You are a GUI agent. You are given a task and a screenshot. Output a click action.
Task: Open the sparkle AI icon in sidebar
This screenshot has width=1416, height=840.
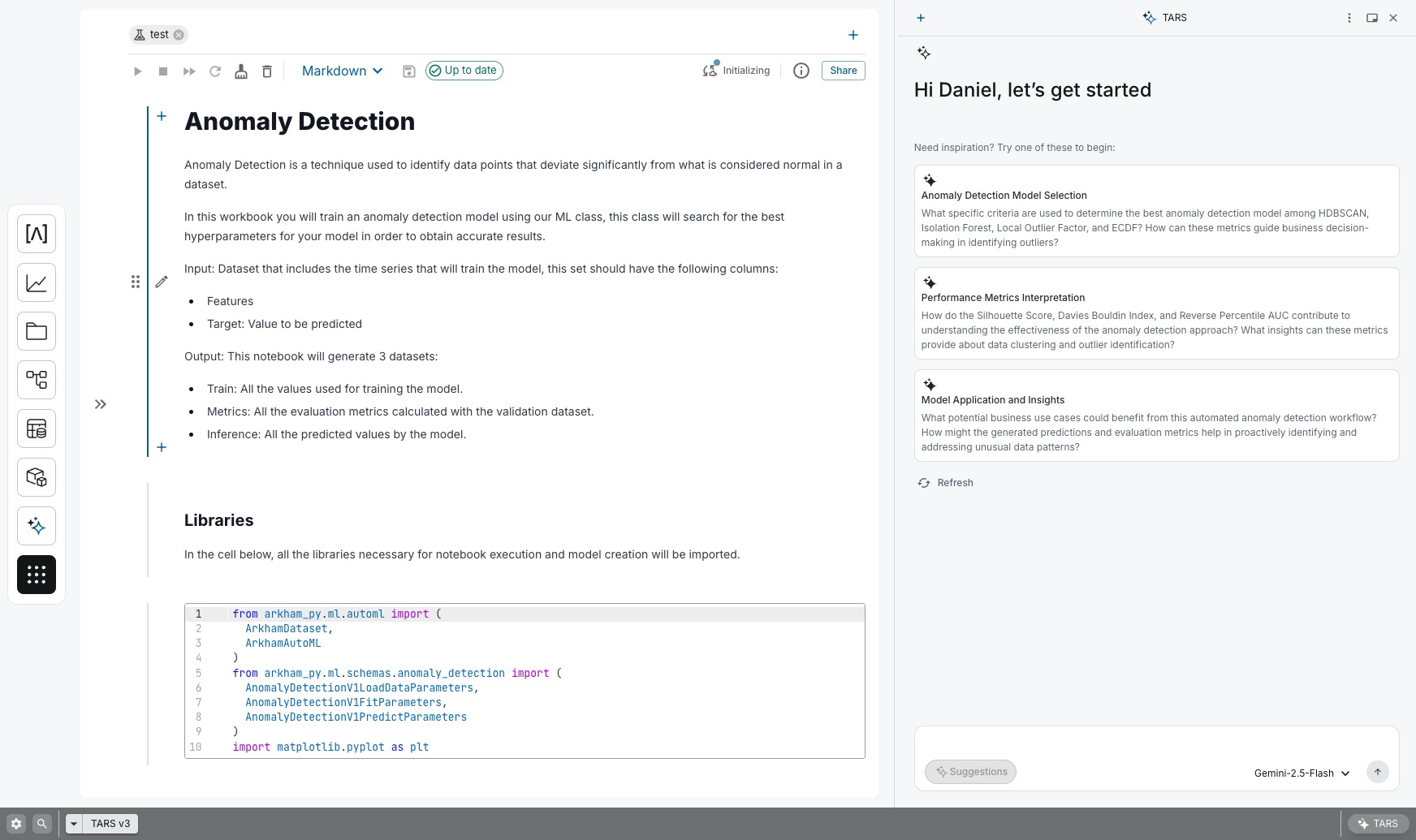tap(37, 526)
